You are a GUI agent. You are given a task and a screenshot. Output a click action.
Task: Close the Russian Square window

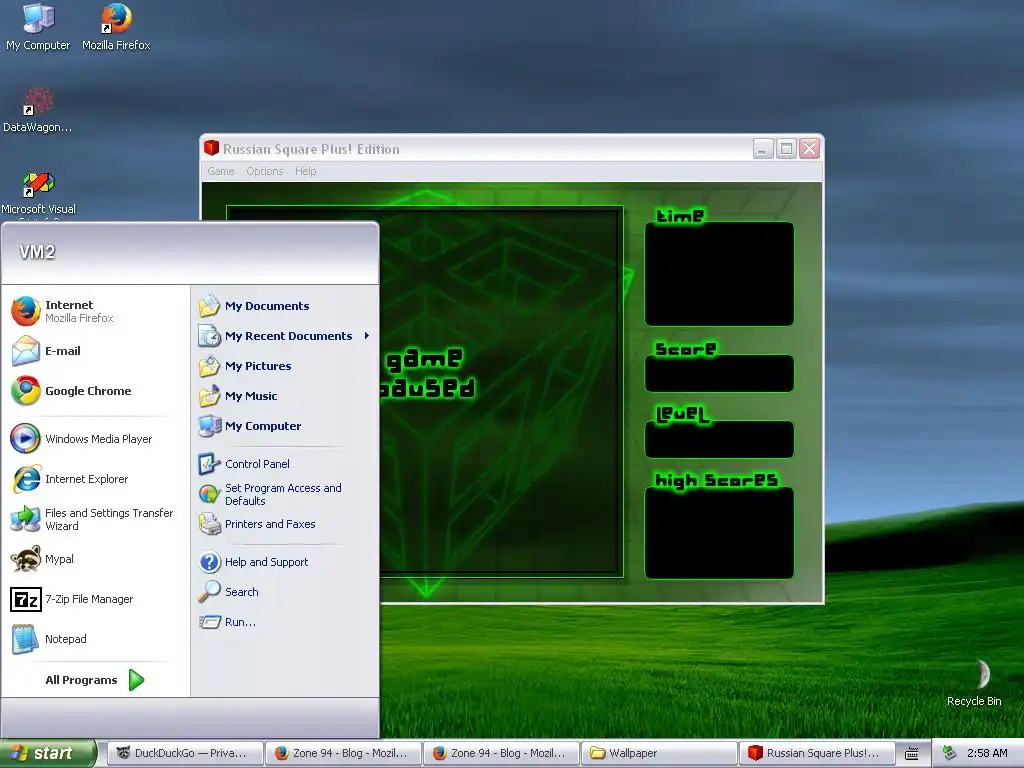point(810,149)
